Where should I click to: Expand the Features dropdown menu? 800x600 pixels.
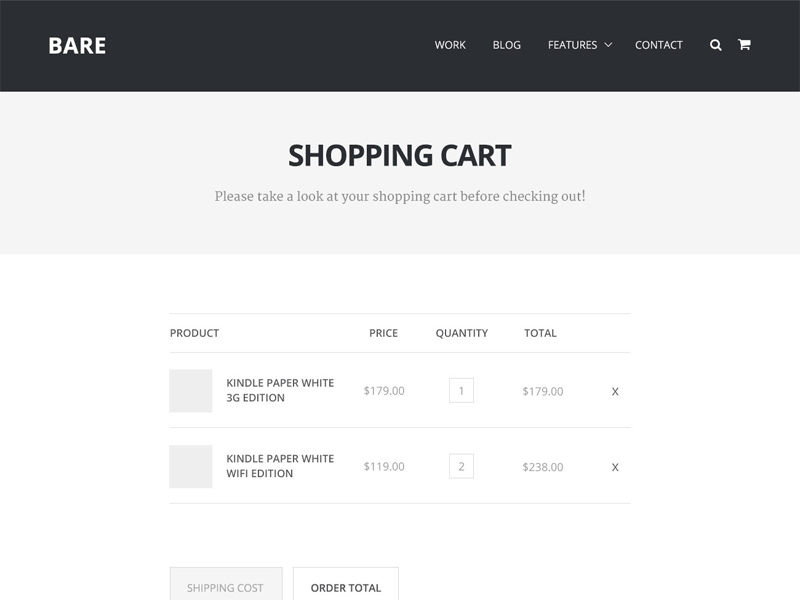coord(575,45)
